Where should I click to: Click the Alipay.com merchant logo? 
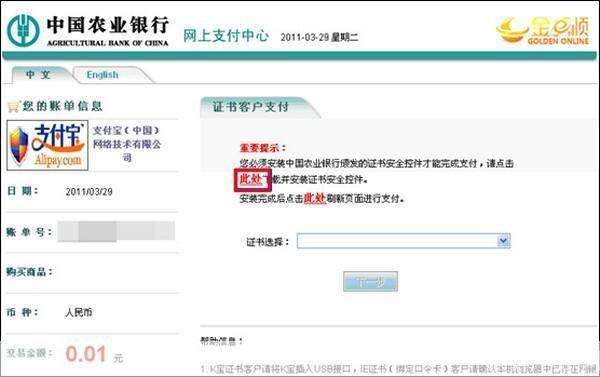click(x=47, y=145)
